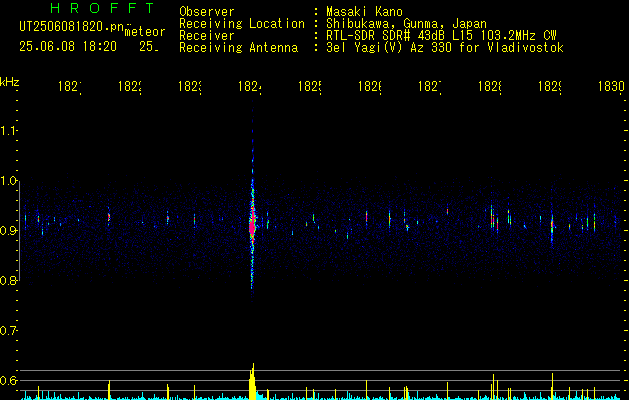This screenshot has height=400, width=629.
Task: Select the 'Receiving Antenna' label
Action: pyautogui.click(x=238, y=48)
